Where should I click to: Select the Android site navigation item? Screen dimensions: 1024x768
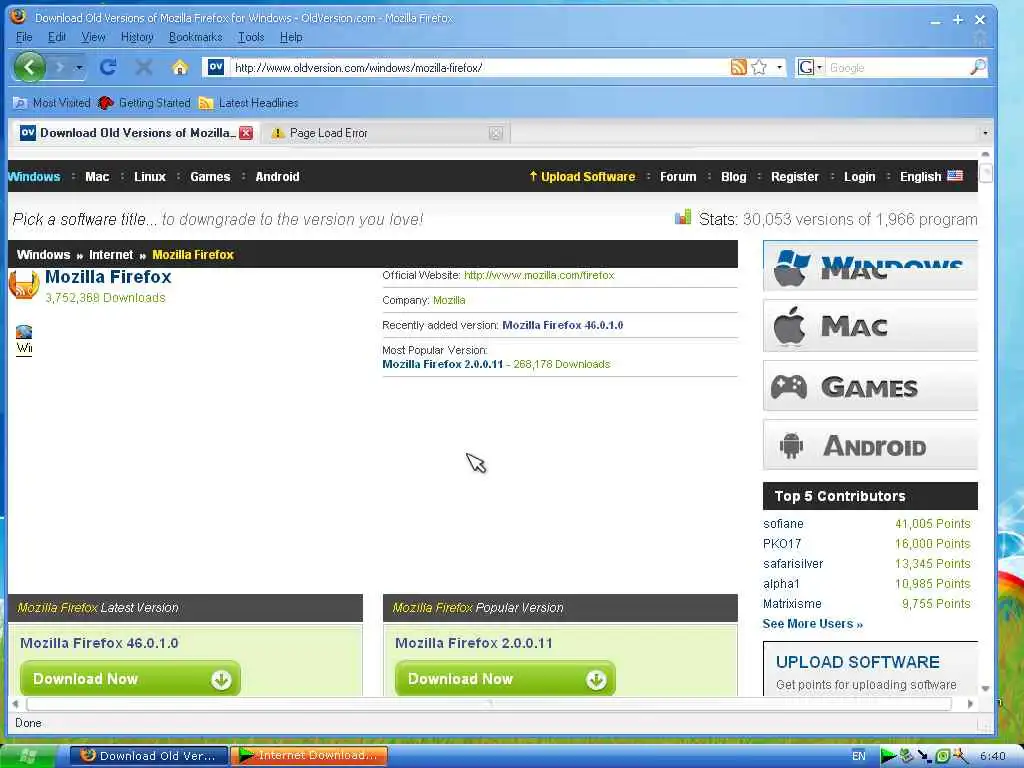[x=277, y=176]
